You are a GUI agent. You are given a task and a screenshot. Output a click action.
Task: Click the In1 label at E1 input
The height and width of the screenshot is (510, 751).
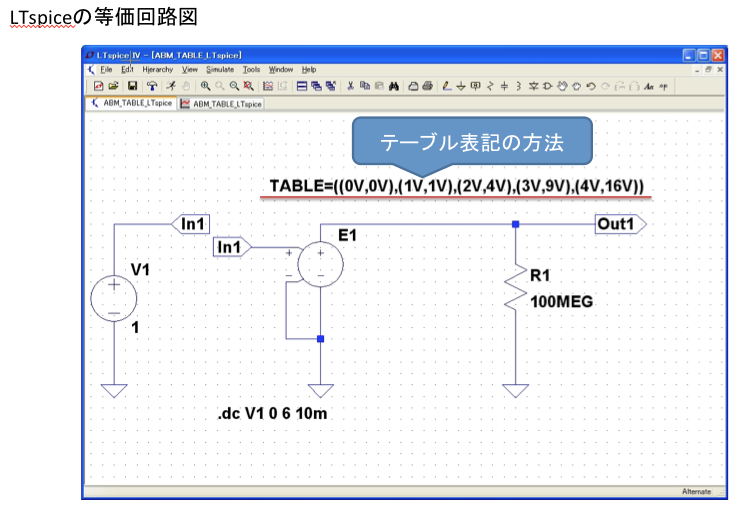232,247
